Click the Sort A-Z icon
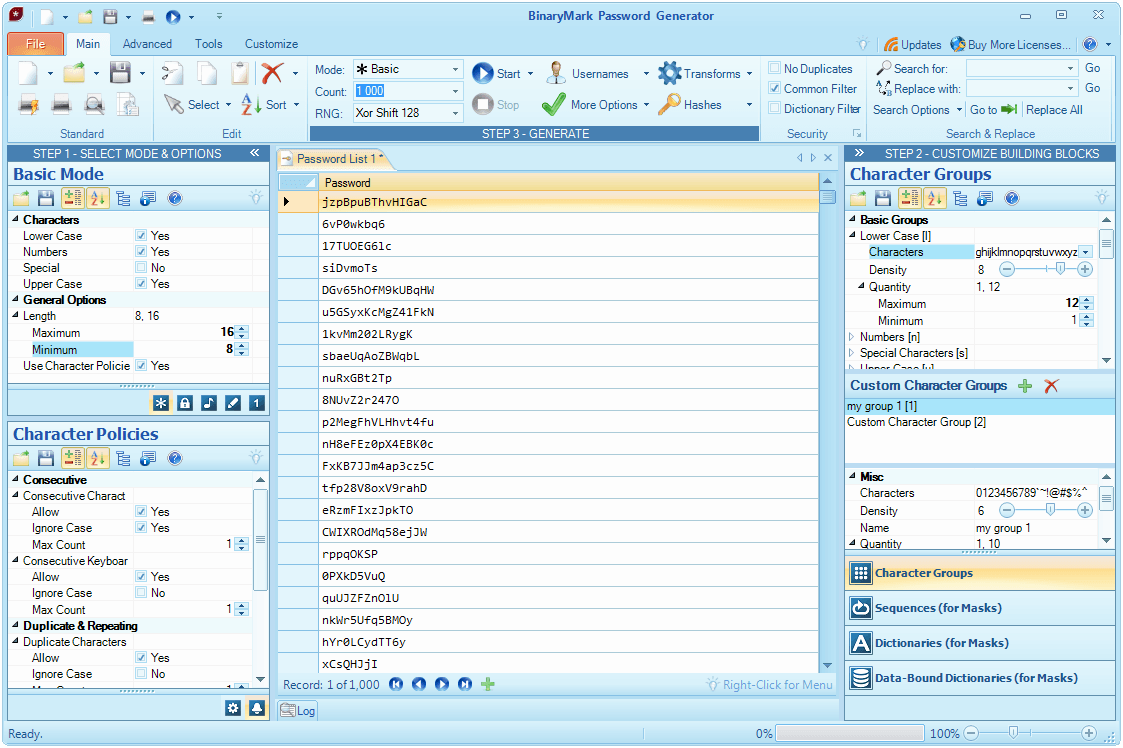 [x=251, y=105]
